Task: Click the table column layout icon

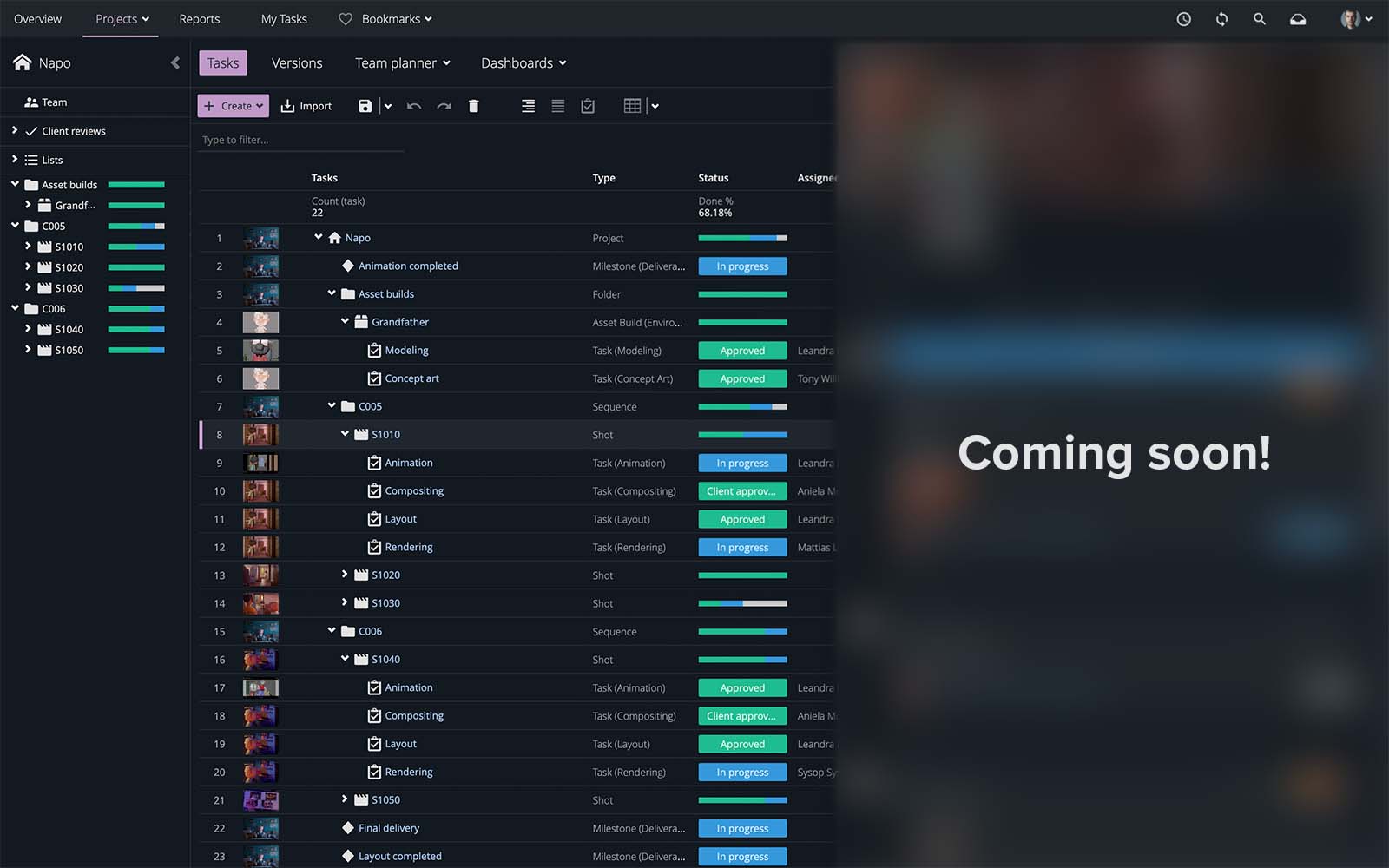Action: (632, 106)
